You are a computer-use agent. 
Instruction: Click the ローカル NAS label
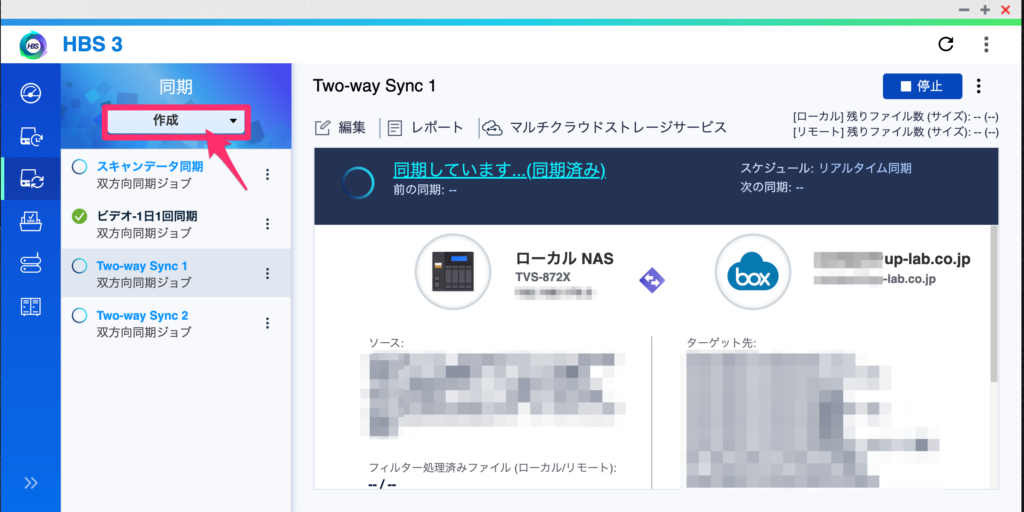(564, 259)
